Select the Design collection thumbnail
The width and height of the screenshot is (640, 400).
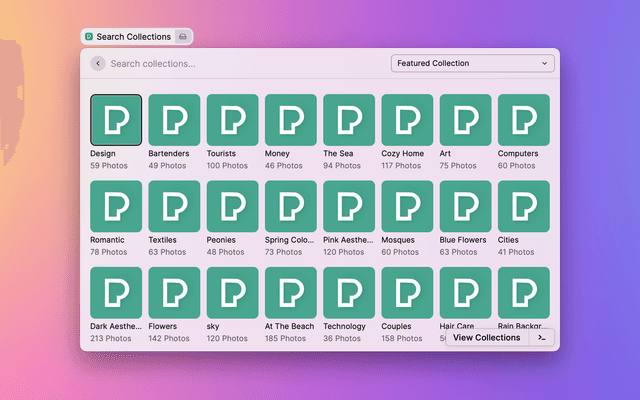point(116,120)
